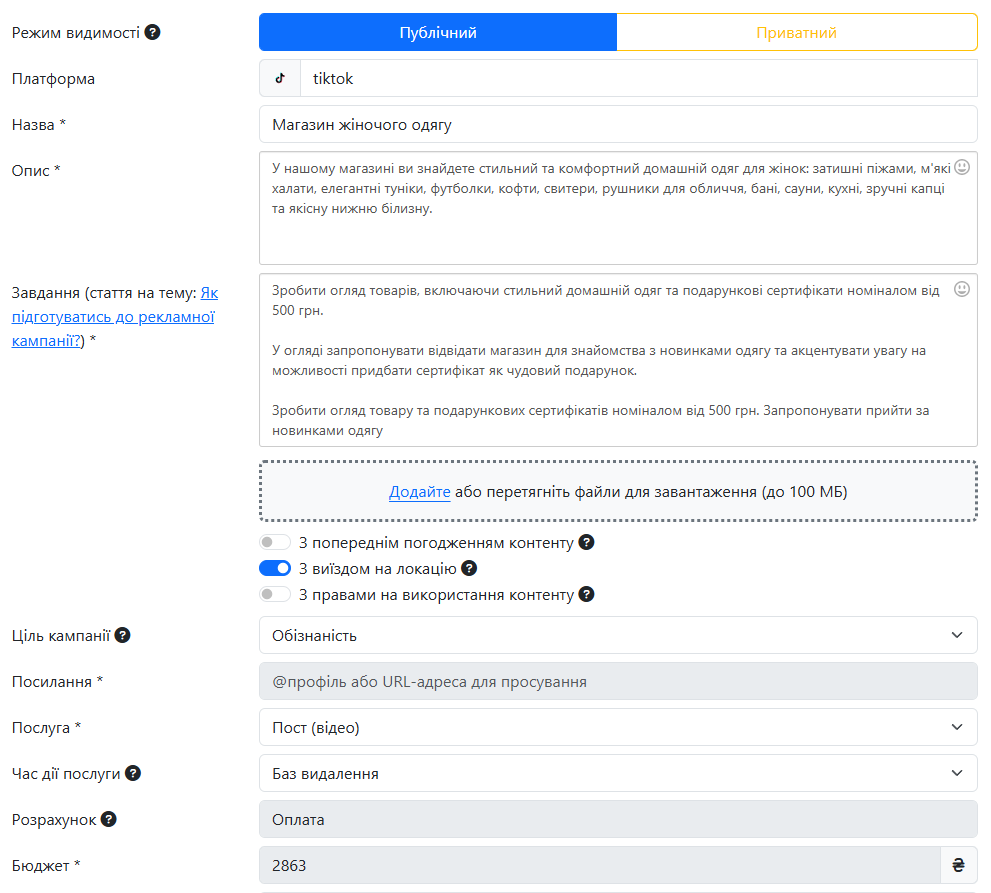Open emoji picker in Завдання field

pos(962,289)
